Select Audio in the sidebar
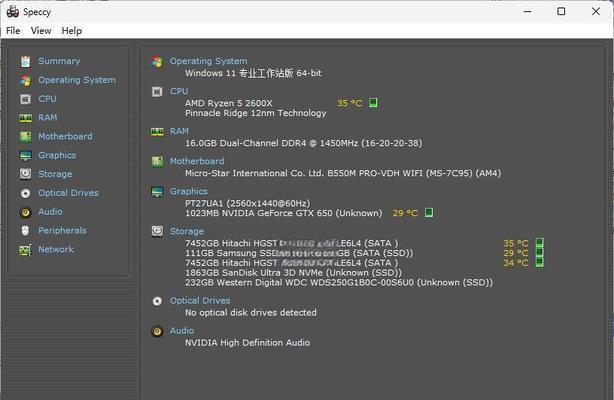Image resolution: width=614 pixels, height=400 pixels. (51, 212)
